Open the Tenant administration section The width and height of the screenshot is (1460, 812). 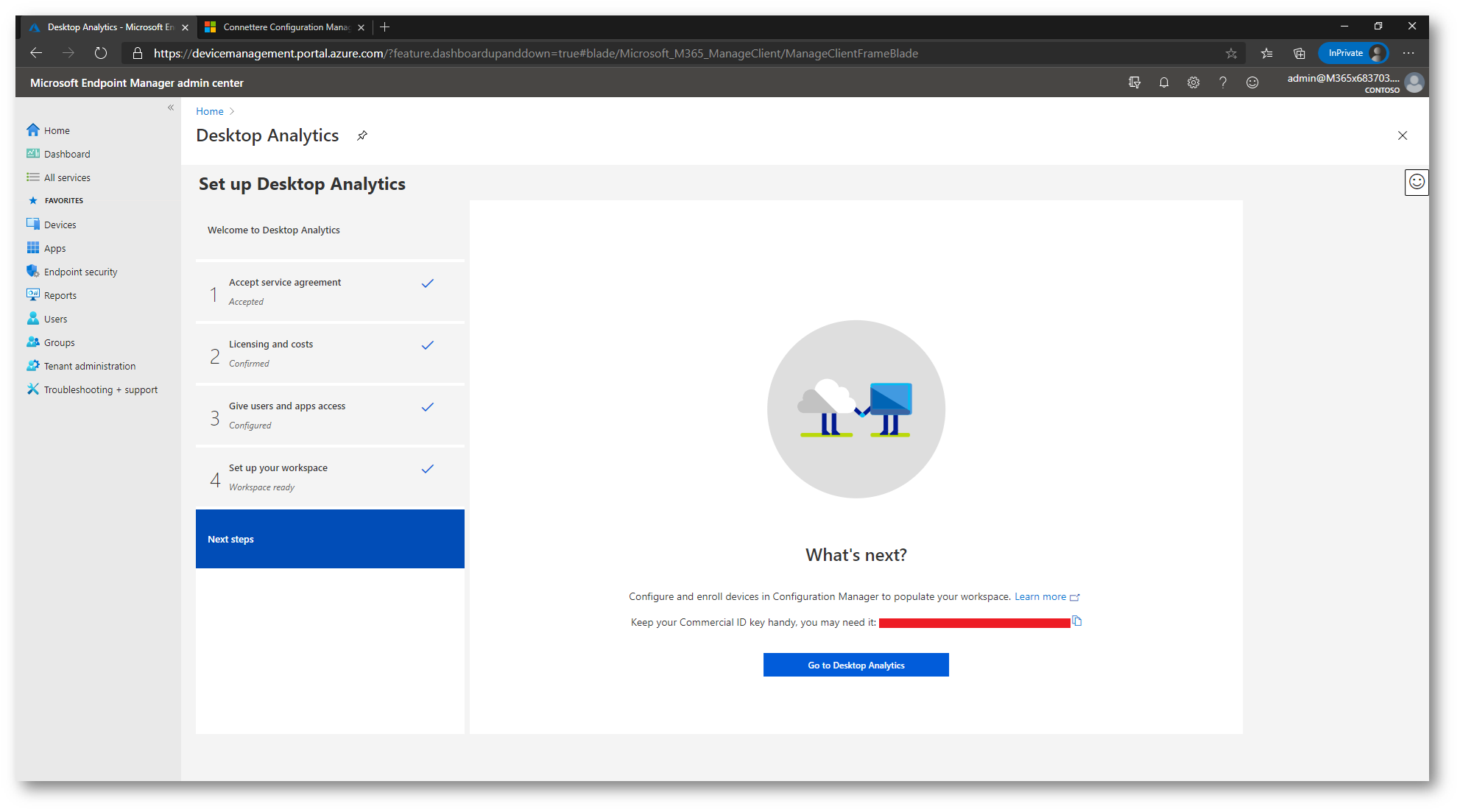(90, 366)
